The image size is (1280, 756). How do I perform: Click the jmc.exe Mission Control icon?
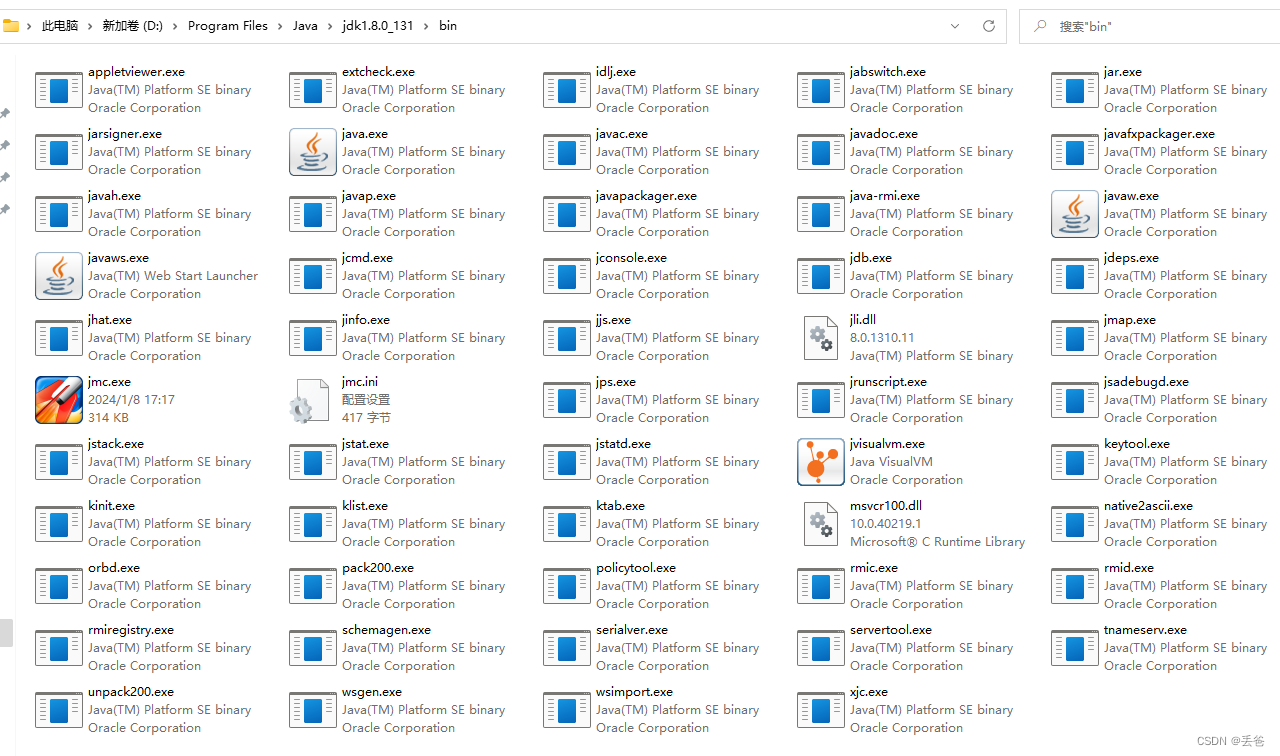coord(59,400)
